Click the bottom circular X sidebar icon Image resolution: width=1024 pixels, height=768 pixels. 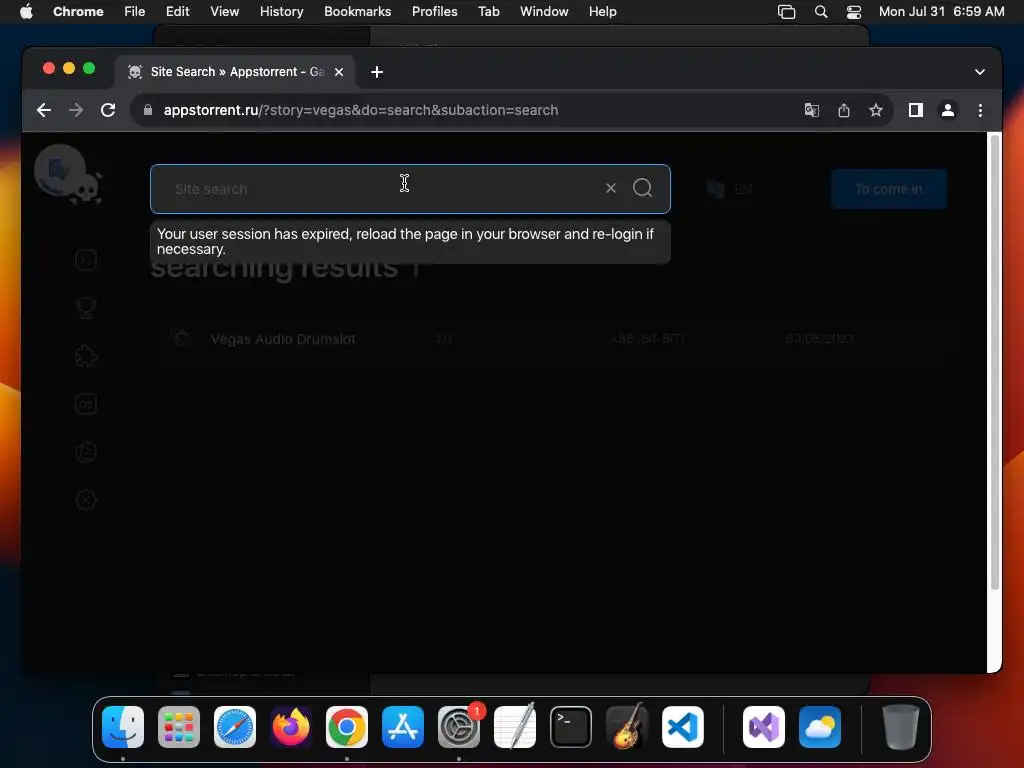click(86, 500)
